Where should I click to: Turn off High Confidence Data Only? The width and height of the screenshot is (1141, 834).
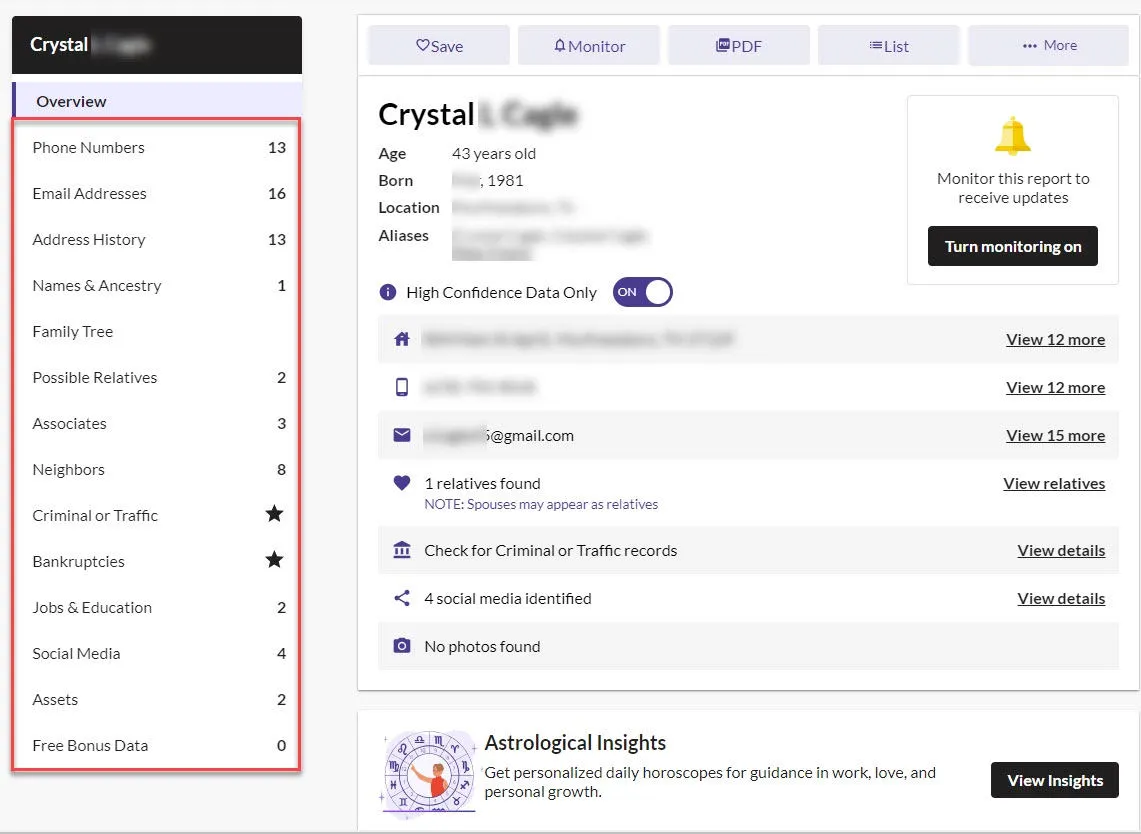pos(642,291)
